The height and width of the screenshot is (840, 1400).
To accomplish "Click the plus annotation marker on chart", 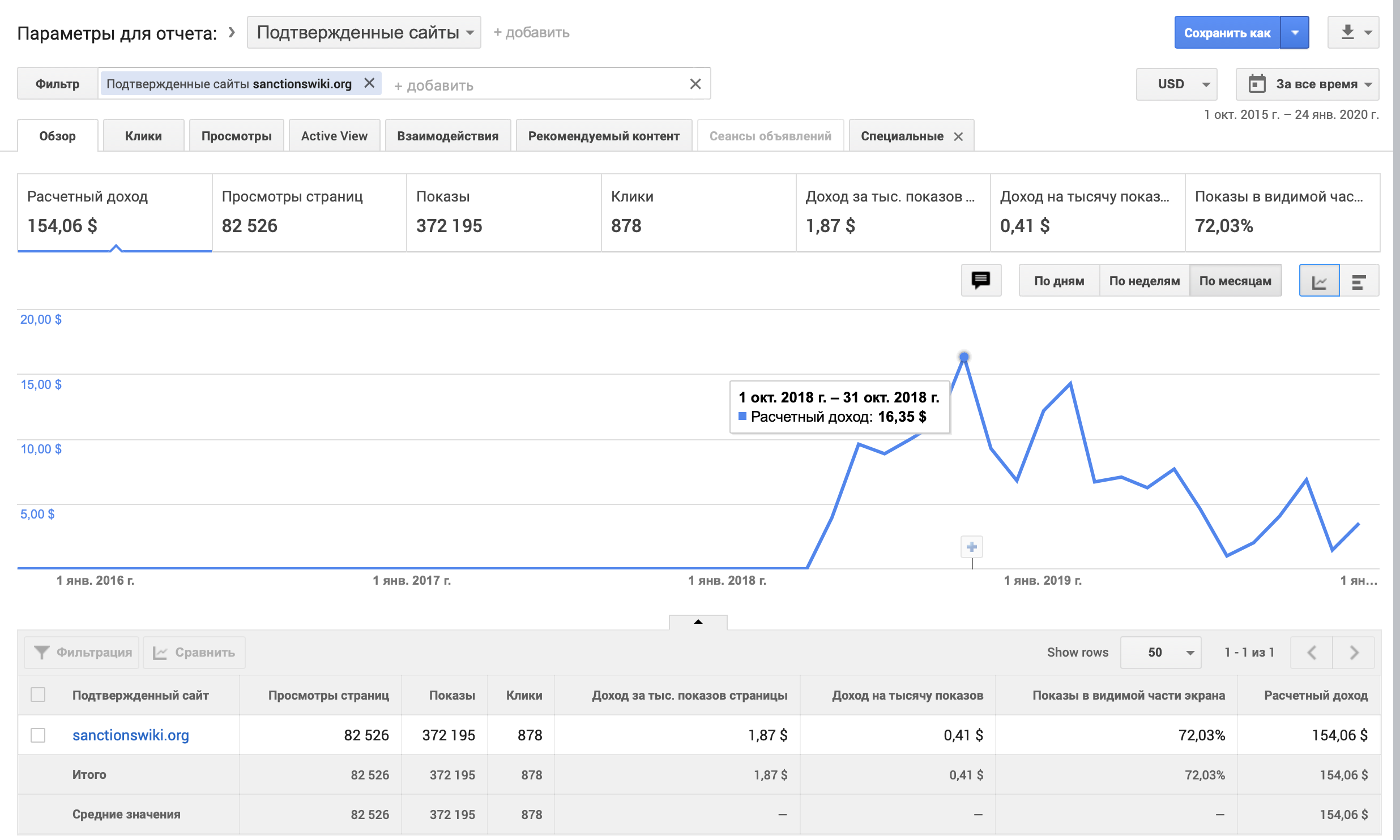I will pyautogui.click(x=972, y=547).
